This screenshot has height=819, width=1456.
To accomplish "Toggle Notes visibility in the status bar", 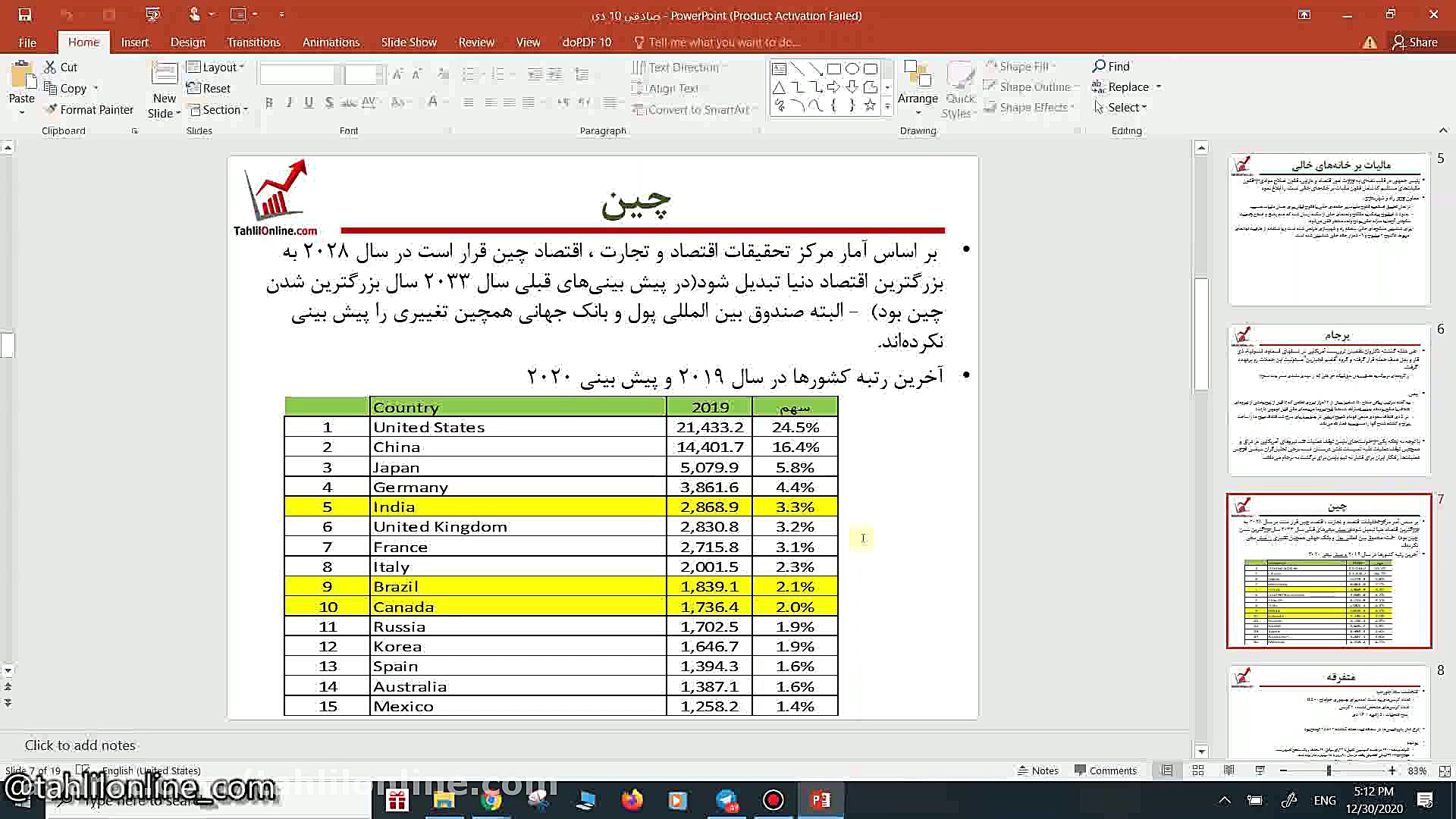I will [1037, 770].
